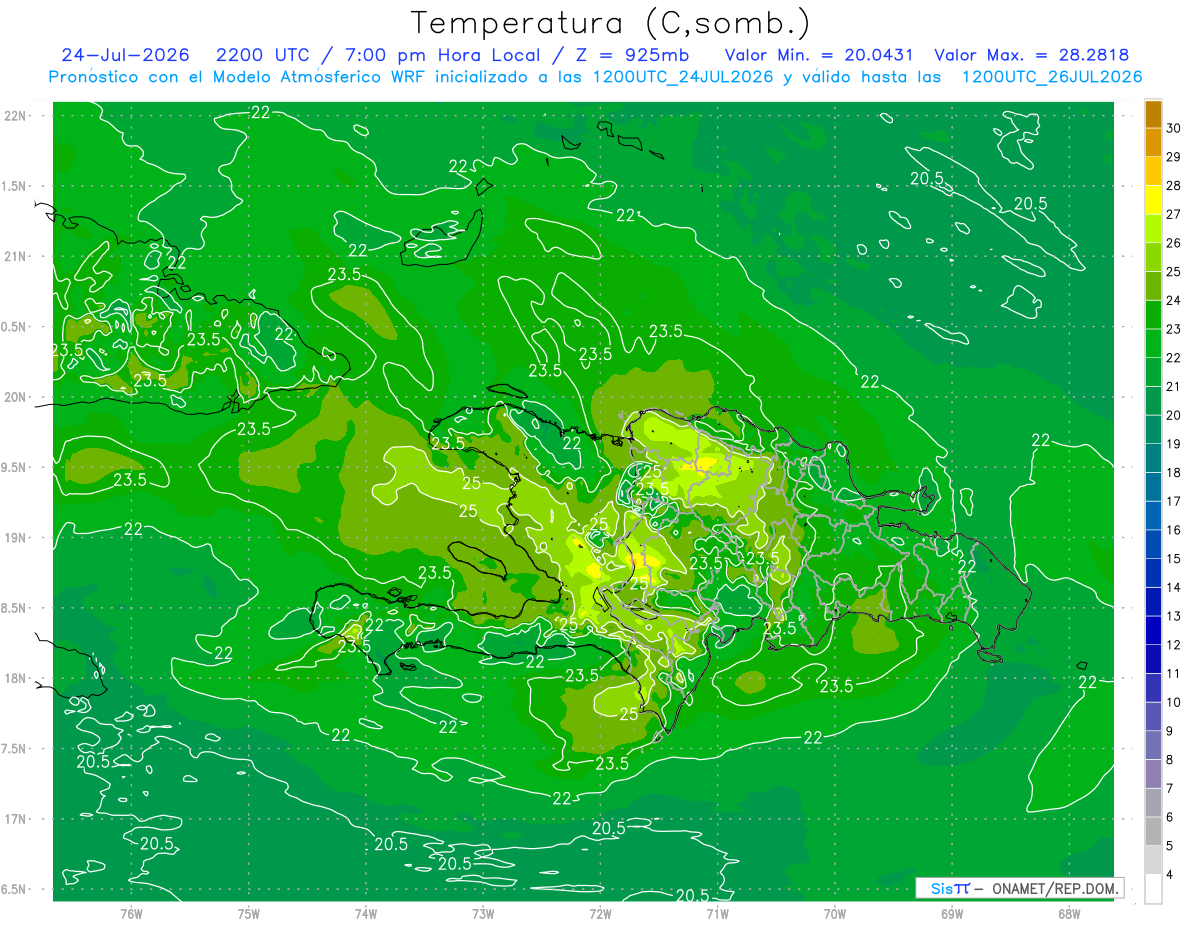Image resolution: width=1200 pixels, height=927 pixels.
Task: Click longitude axis label '70W'
Action: 835,914
